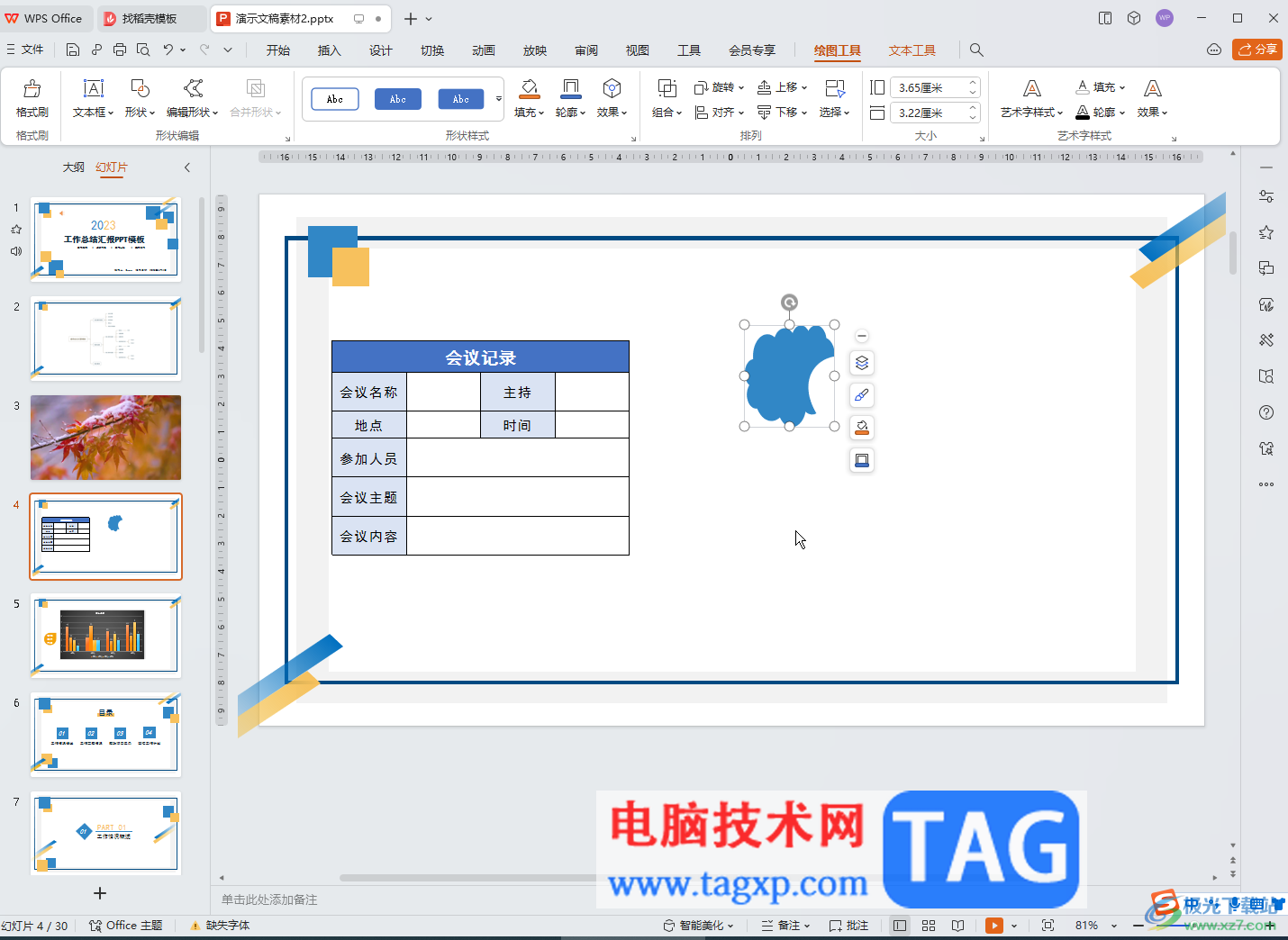
Task: Click the Selection pane icon
Action: point(835,88)
